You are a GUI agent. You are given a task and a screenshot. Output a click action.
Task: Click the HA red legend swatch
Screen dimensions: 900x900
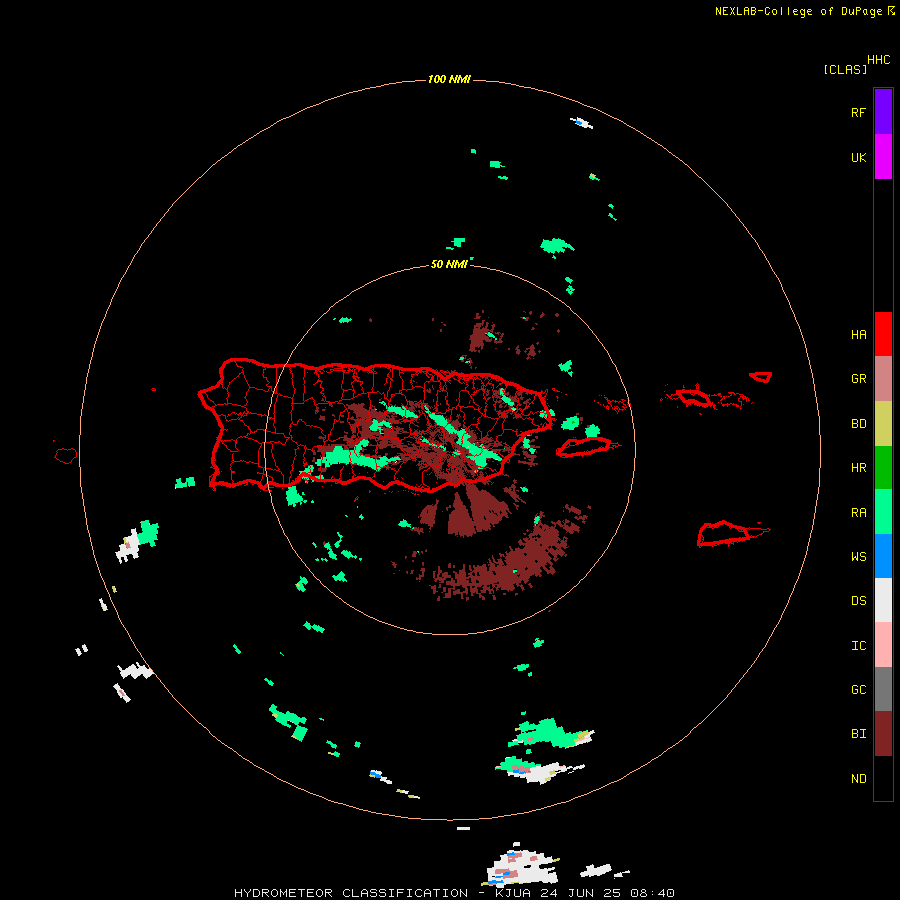click(883, 334)
